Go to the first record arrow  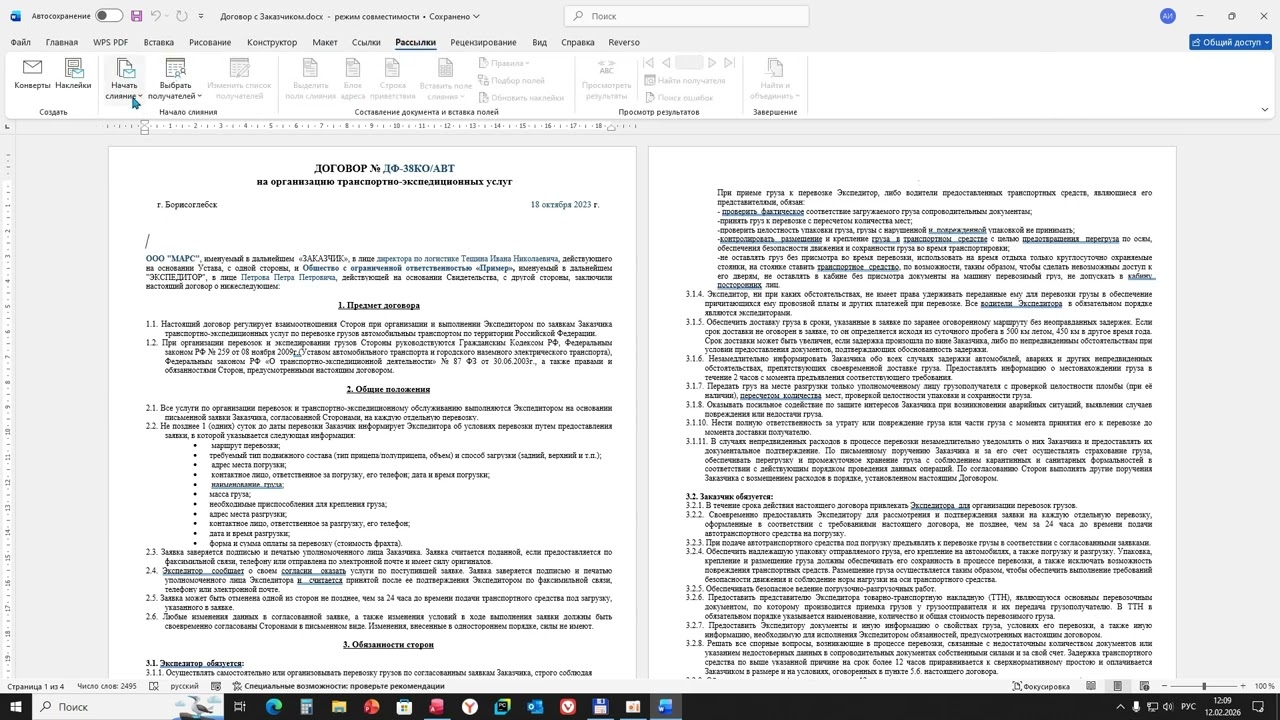tap(649, 63)
